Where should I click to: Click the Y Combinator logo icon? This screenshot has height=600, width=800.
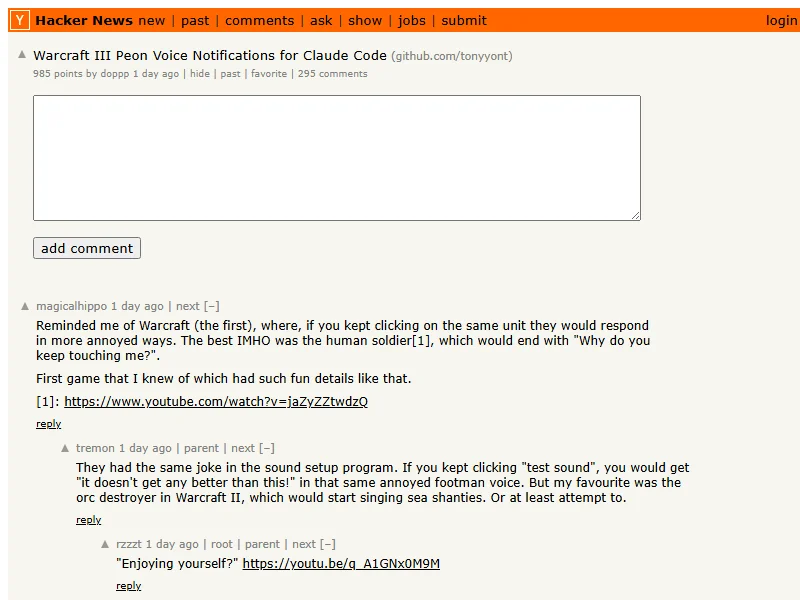20,20
